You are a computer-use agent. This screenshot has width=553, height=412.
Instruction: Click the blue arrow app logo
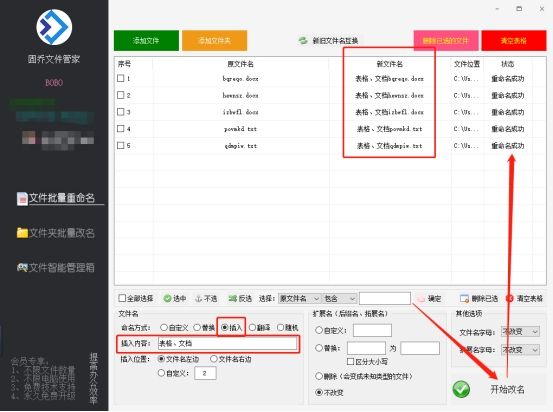coord(54,27)
